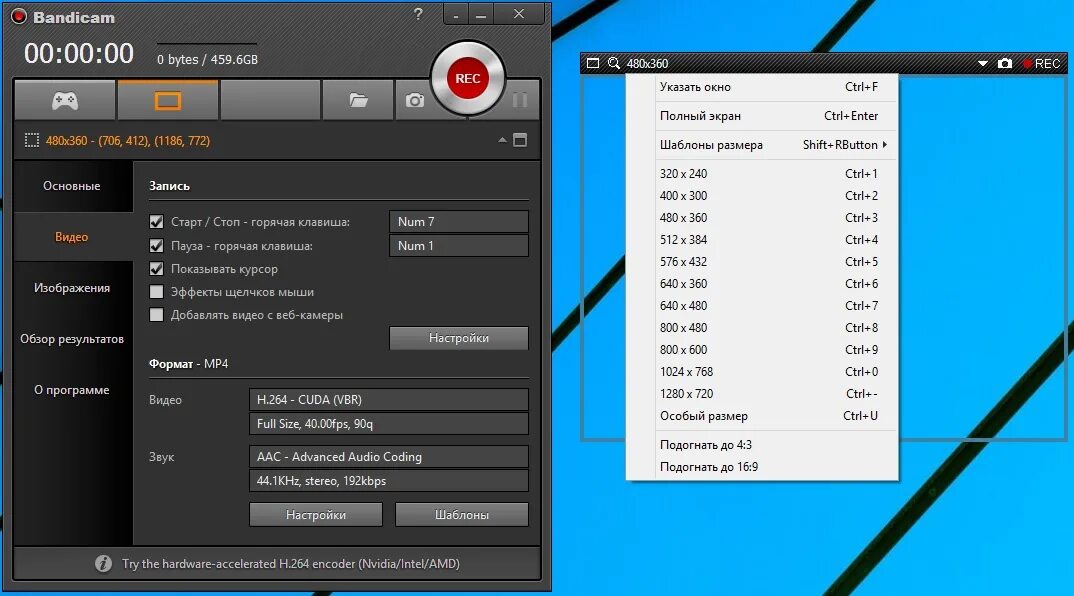Open Bandicam help question mark
Screen dimensions: 1074x596
[418, 14]
